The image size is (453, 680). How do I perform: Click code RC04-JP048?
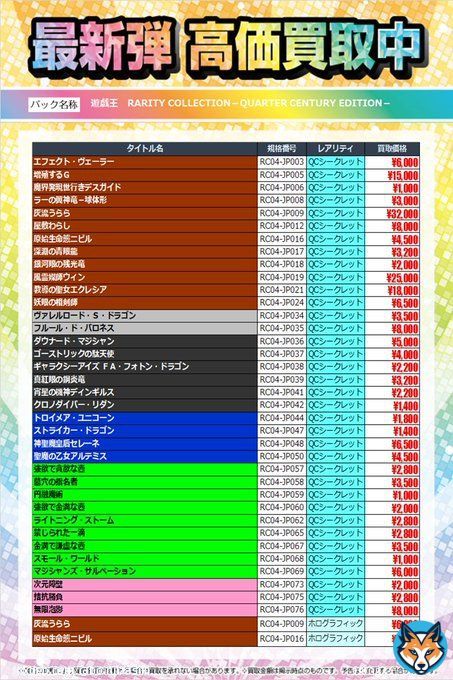point(282,444)
